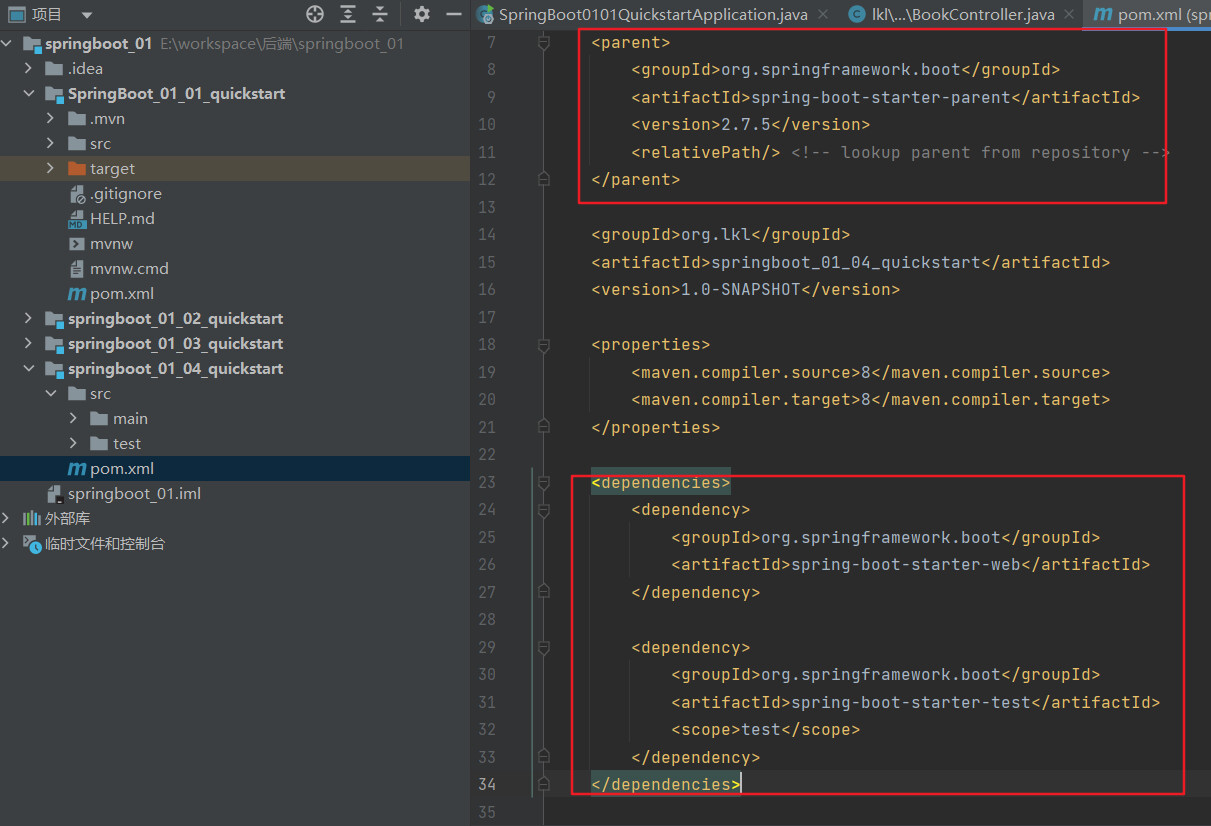Collapse the springboot_01 root project node
Image resolution: width=1211 pixels, height=826 pixels.
click(x=8, y=44)
